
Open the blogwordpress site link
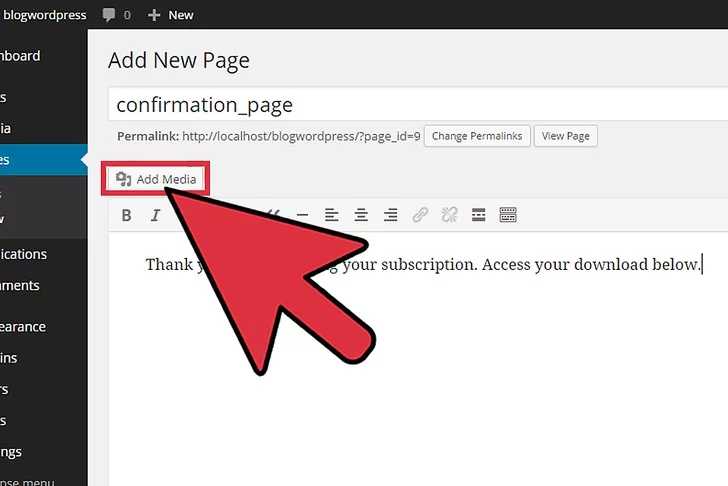tap(44, 15)
